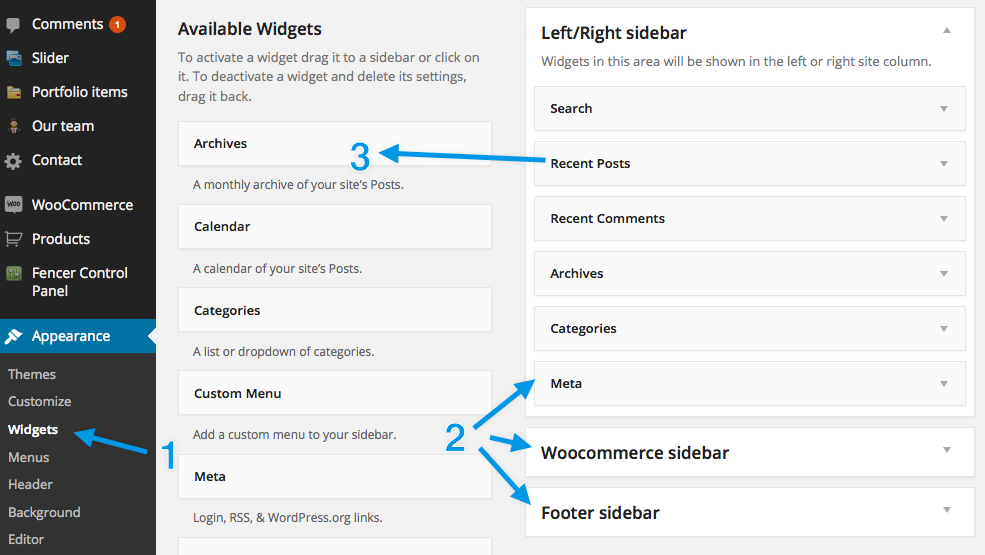Expand the Footer sidebar panel
Screen dimensions: 985x555
(946, 510)
